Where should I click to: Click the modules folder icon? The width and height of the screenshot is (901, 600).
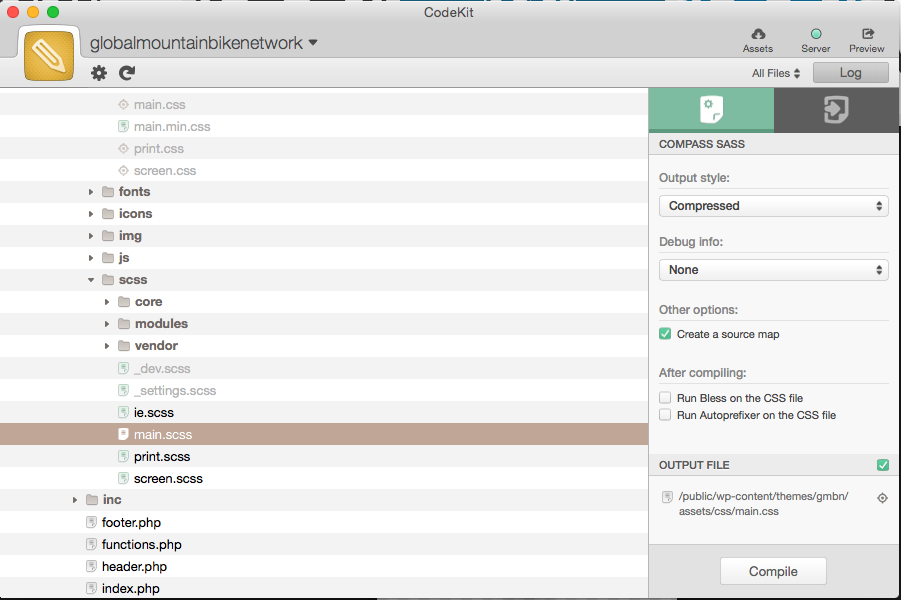pos(124,324)
